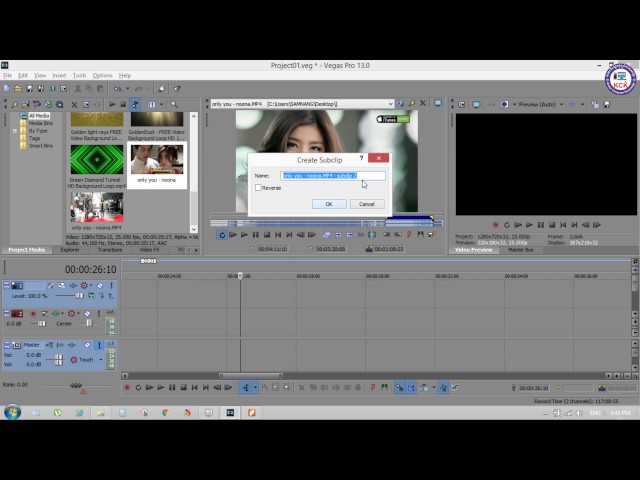Click the timeline record button

tap(127, 387)
